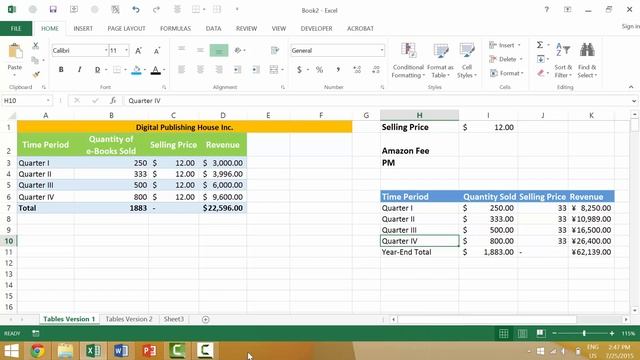Switch to the PAGE LAYOUT ribbon tab

pyautogui.click(x=126, y=29)
